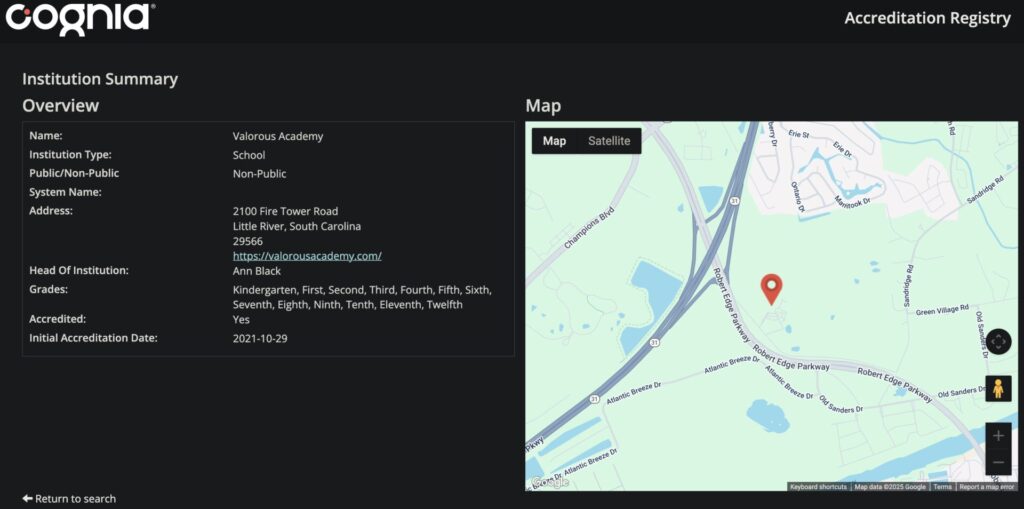
Task: Click Little River, South Carolina text
Action: [296, 226]
